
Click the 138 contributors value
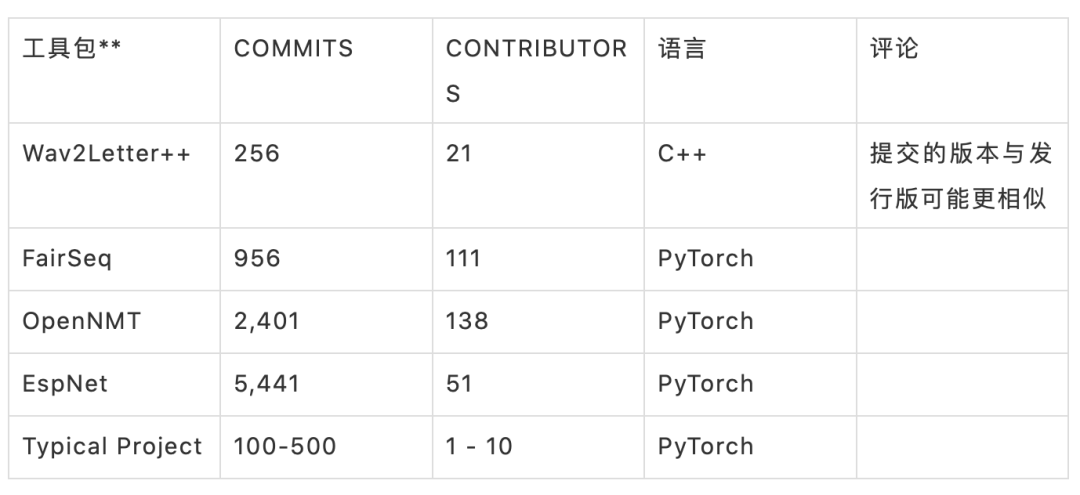(467, 321)
